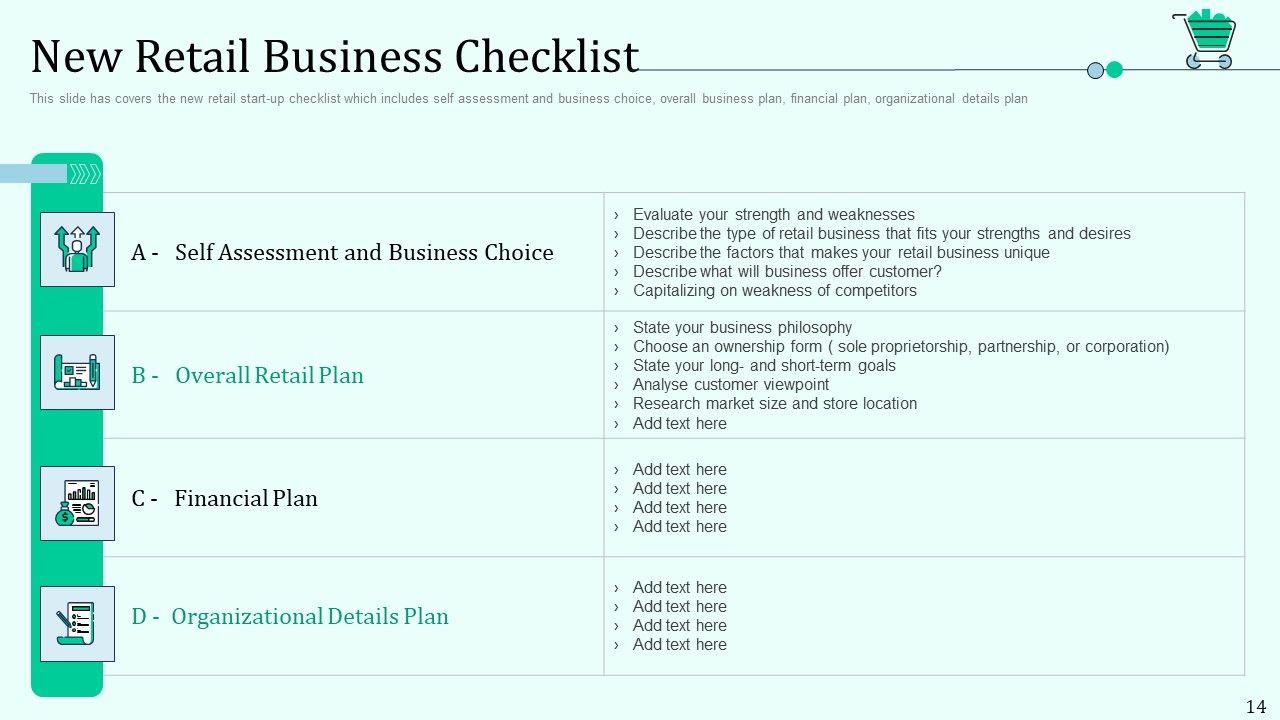Select the Self Assessment arrows icon
The height and width of the screenshot is (720, 1280).
coord(77,250)
